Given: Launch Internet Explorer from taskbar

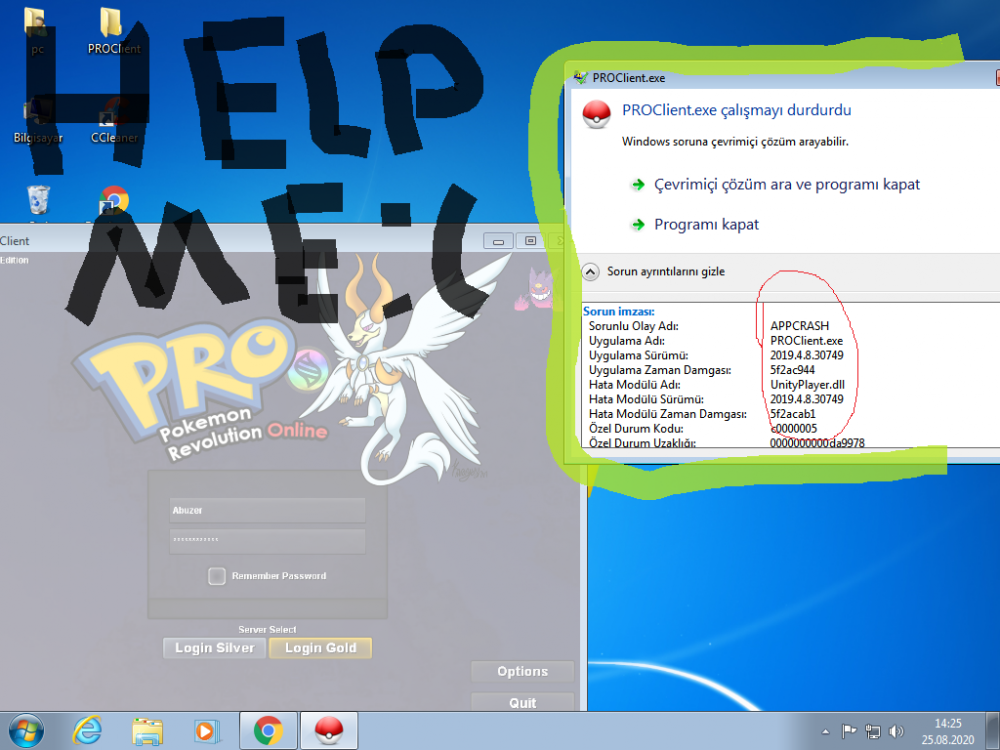Looking at the screenshot, I should (x=87, y=731).
